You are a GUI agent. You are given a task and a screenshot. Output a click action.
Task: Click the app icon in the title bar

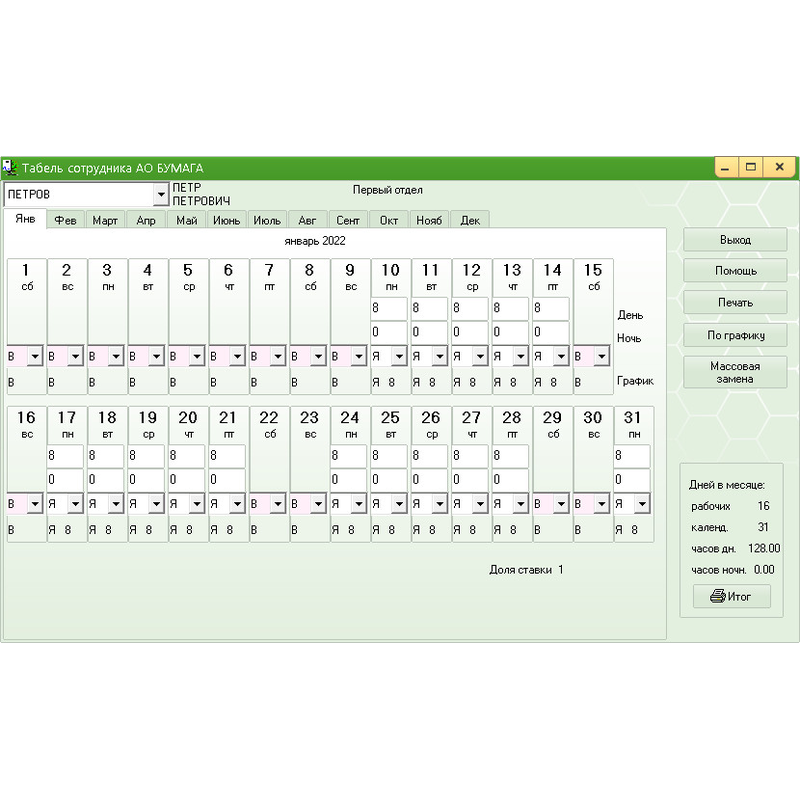(11, 168)
